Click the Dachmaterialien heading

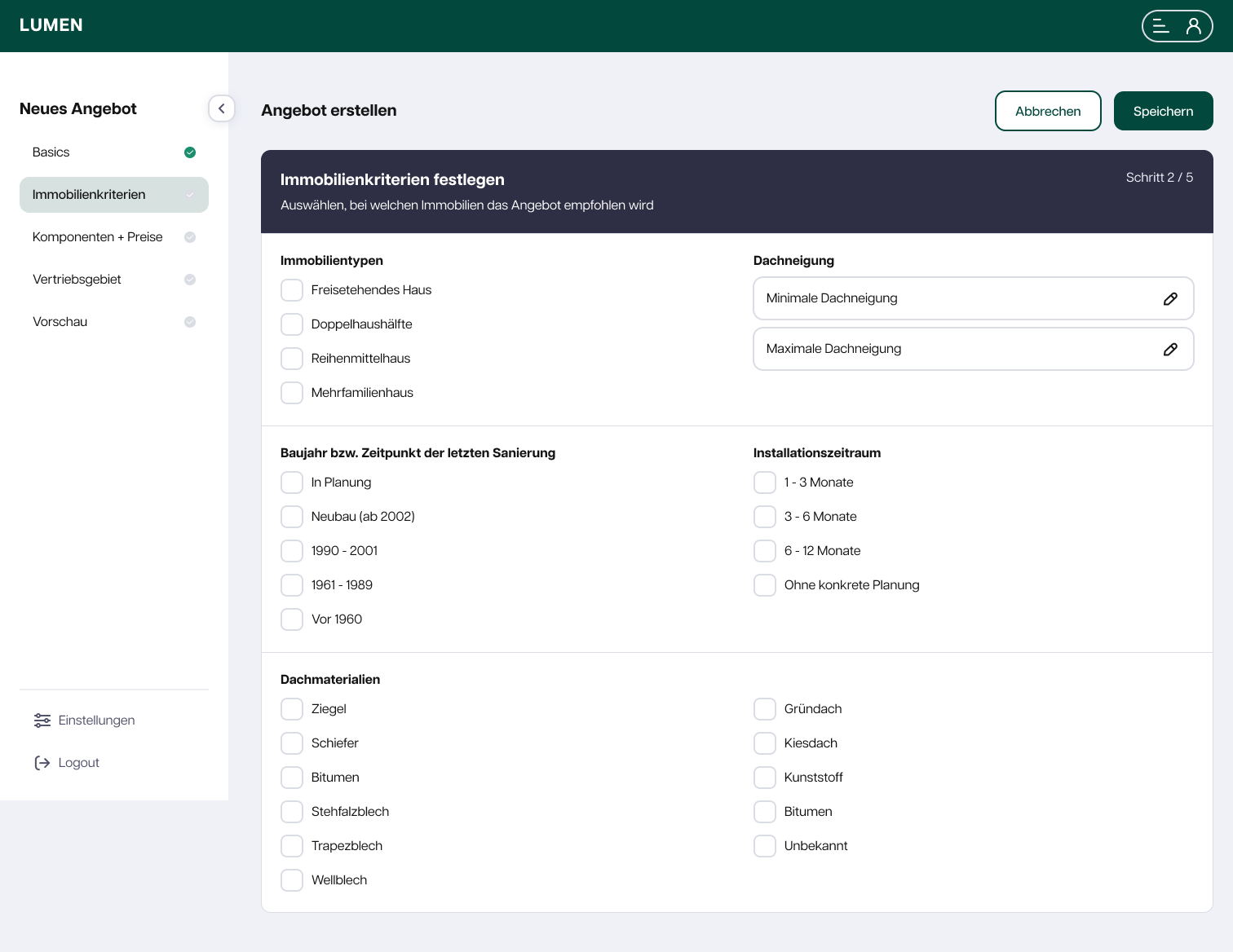pyautogui.click(x=330, y=680)
